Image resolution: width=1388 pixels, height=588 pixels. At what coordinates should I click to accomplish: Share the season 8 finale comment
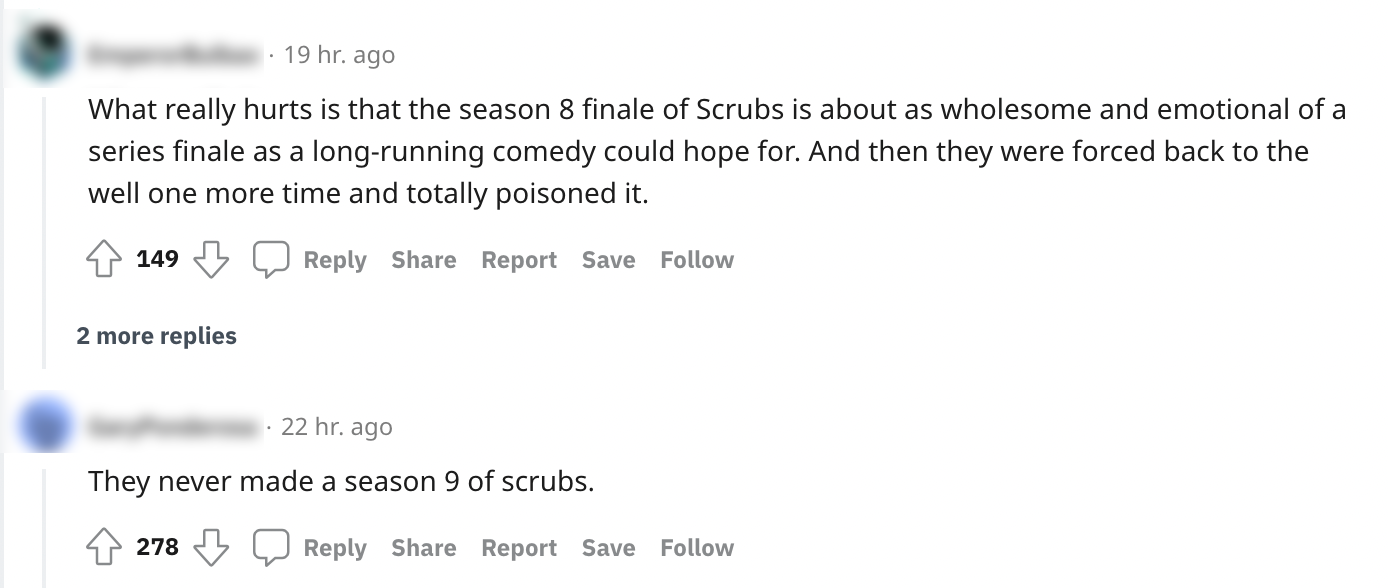(423, 260)
